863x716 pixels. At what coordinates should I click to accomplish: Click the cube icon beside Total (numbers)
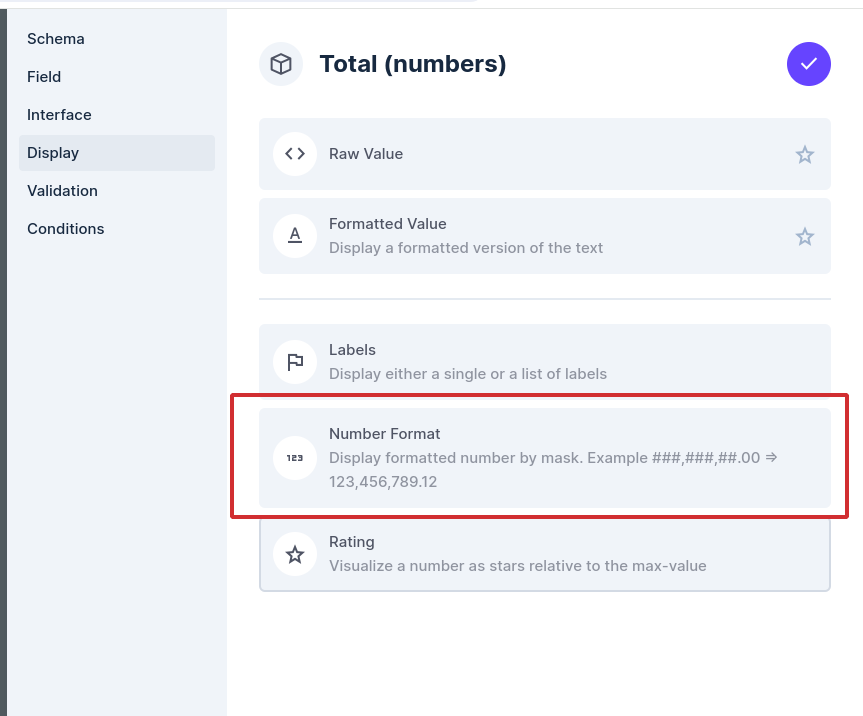coord(281,64)
